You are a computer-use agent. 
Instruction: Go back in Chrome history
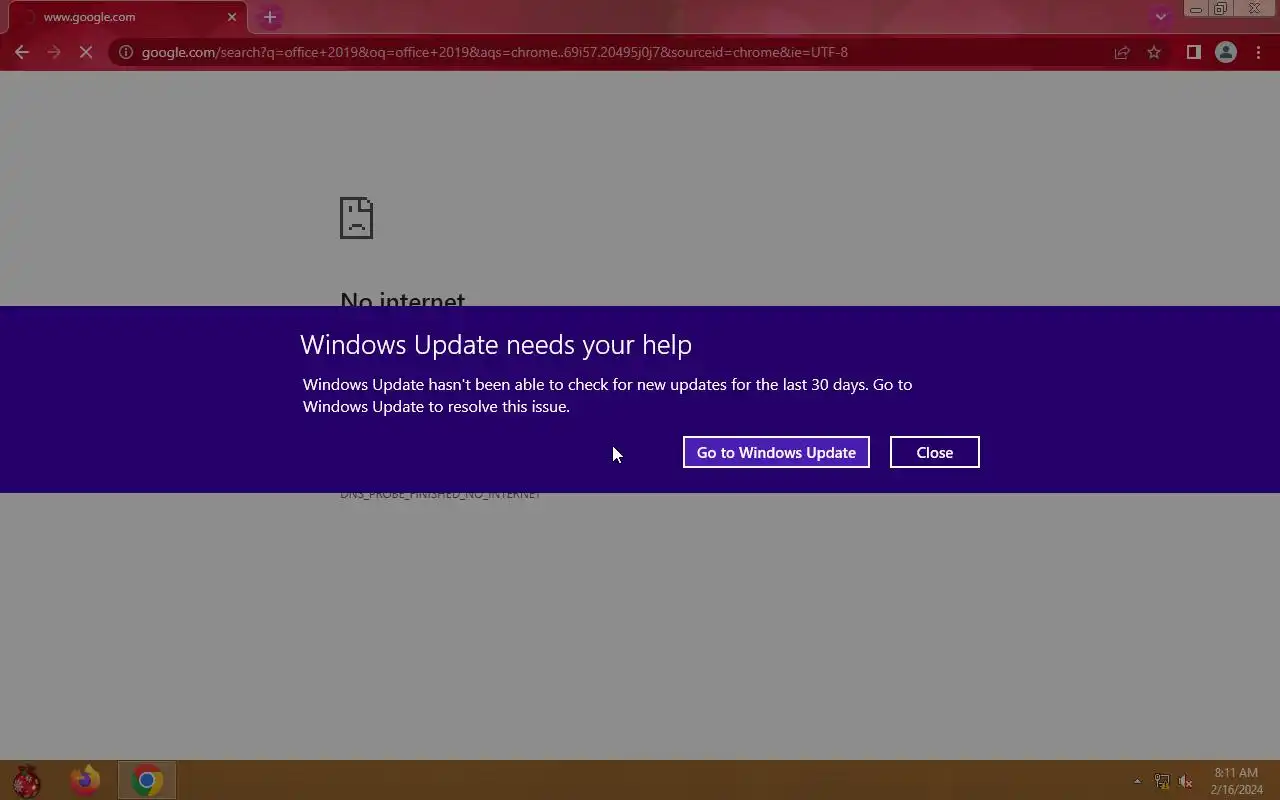[x=22, y=52]
